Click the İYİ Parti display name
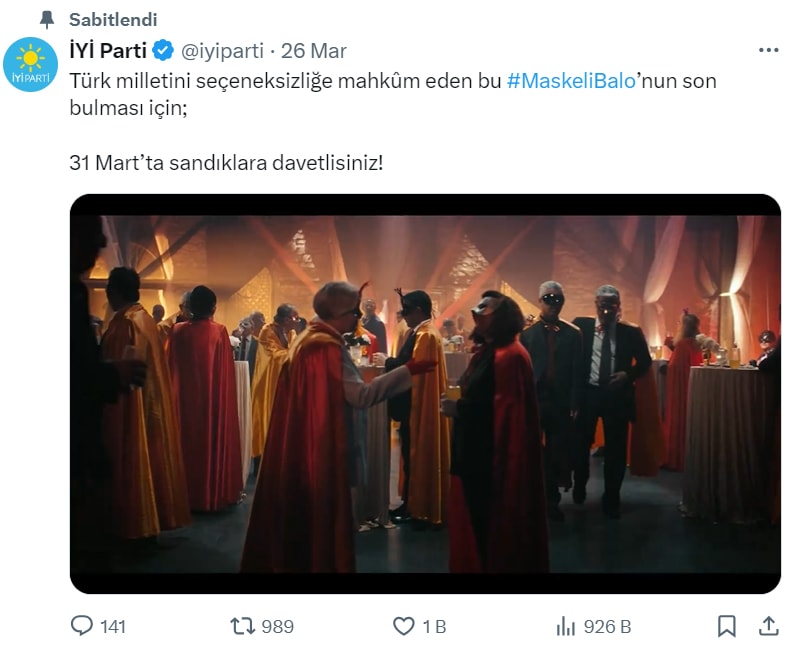The image size is (801, 648). 108,51
